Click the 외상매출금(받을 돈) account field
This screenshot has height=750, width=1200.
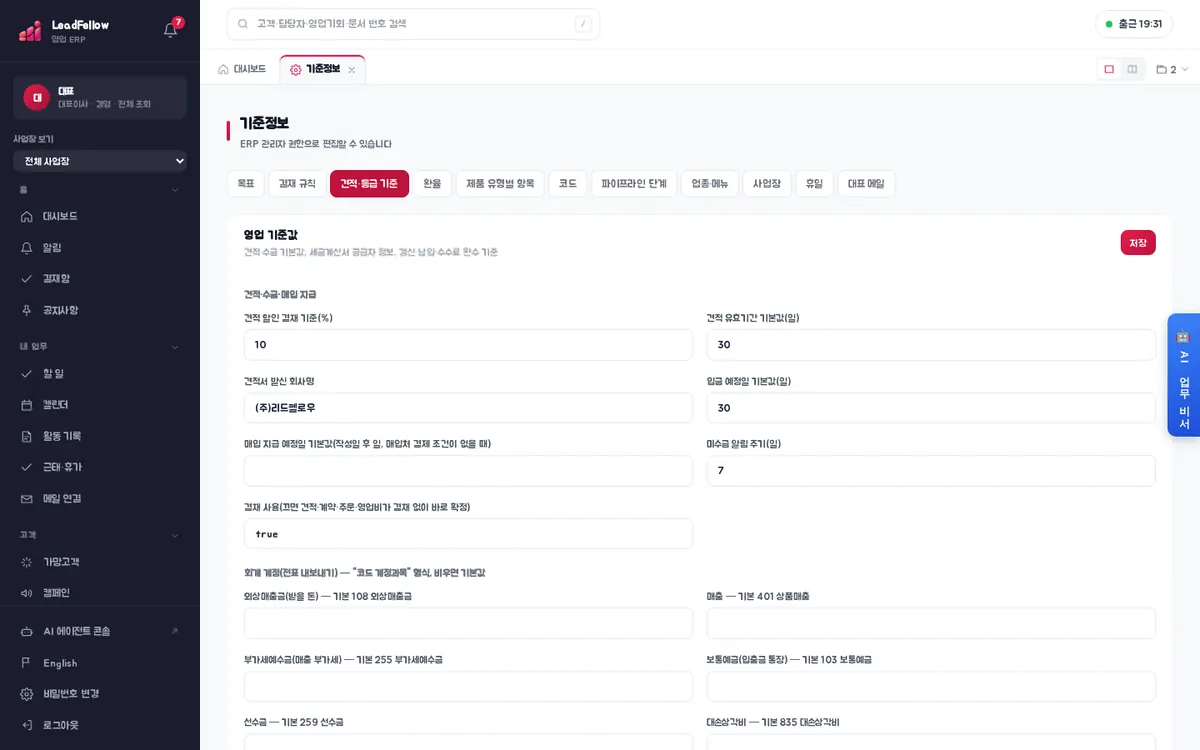468,623
